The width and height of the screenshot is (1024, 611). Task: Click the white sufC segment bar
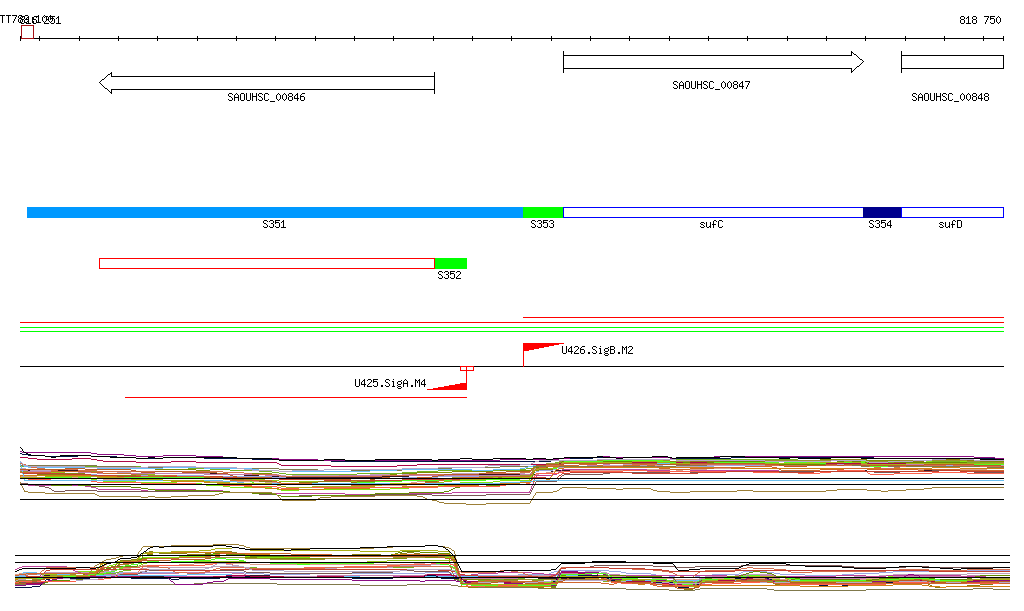(713, 212)
